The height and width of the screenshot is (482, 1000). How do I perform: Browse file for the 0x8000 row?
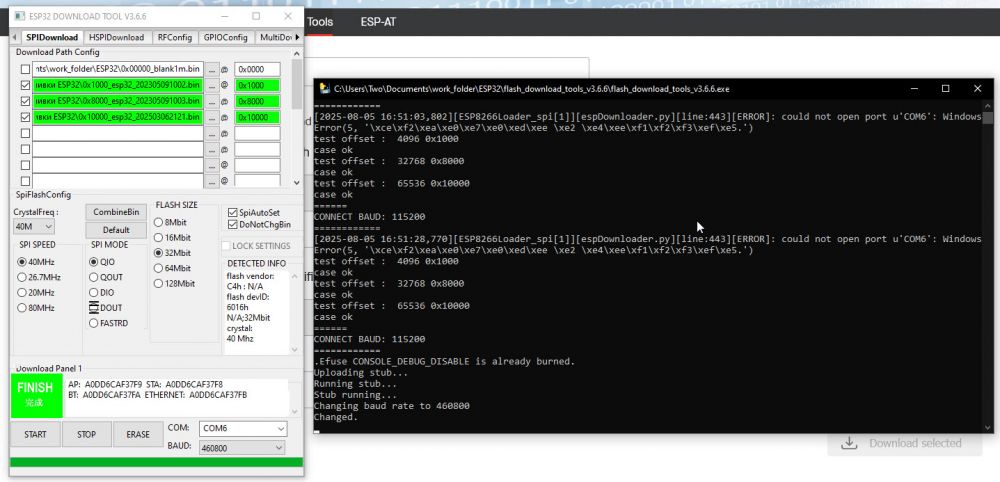click(213, 101)
